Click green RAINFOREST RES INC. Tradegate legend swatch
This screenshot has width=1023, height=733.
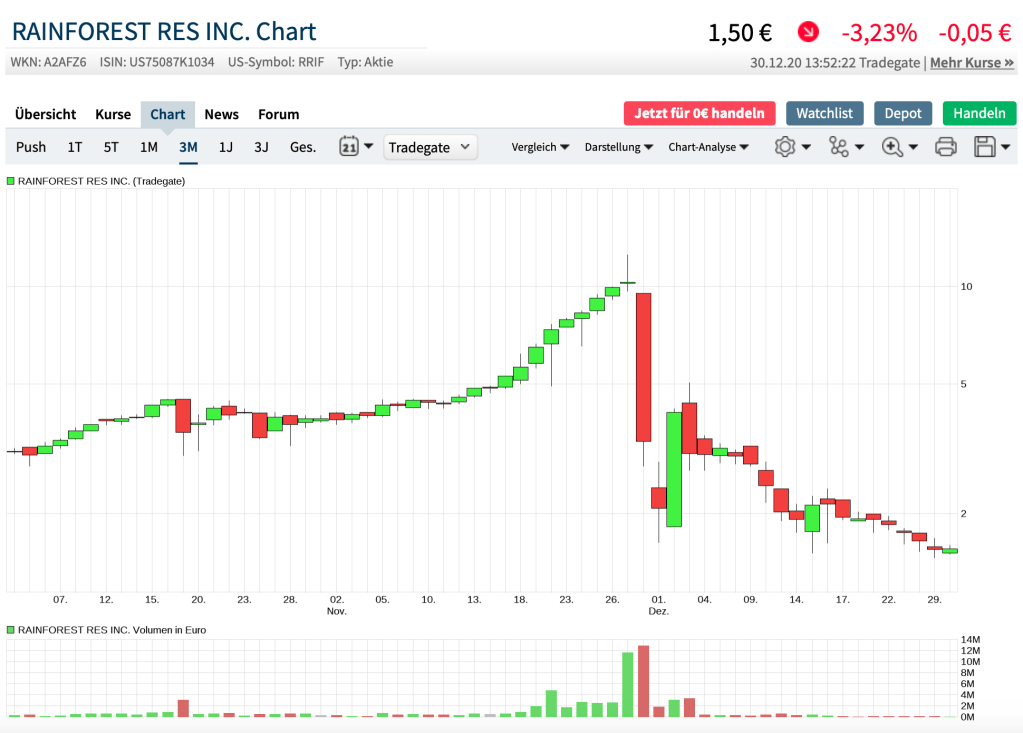click(11, 181)
